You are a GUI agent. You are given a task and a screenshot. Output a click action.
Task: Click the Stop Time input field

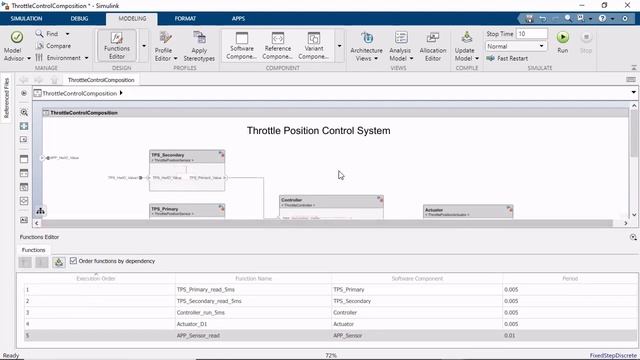(531, 34)
